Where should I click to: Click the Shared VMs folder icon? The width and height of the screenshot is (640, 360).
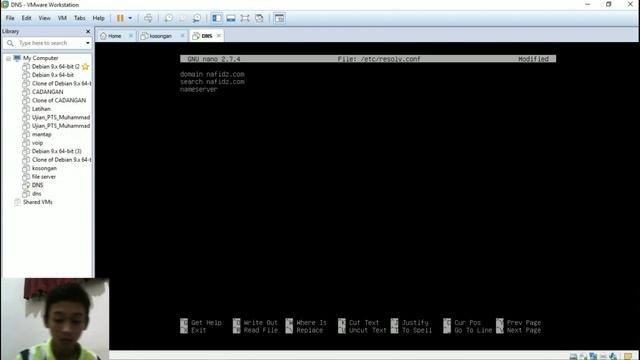tap(17, 202)
